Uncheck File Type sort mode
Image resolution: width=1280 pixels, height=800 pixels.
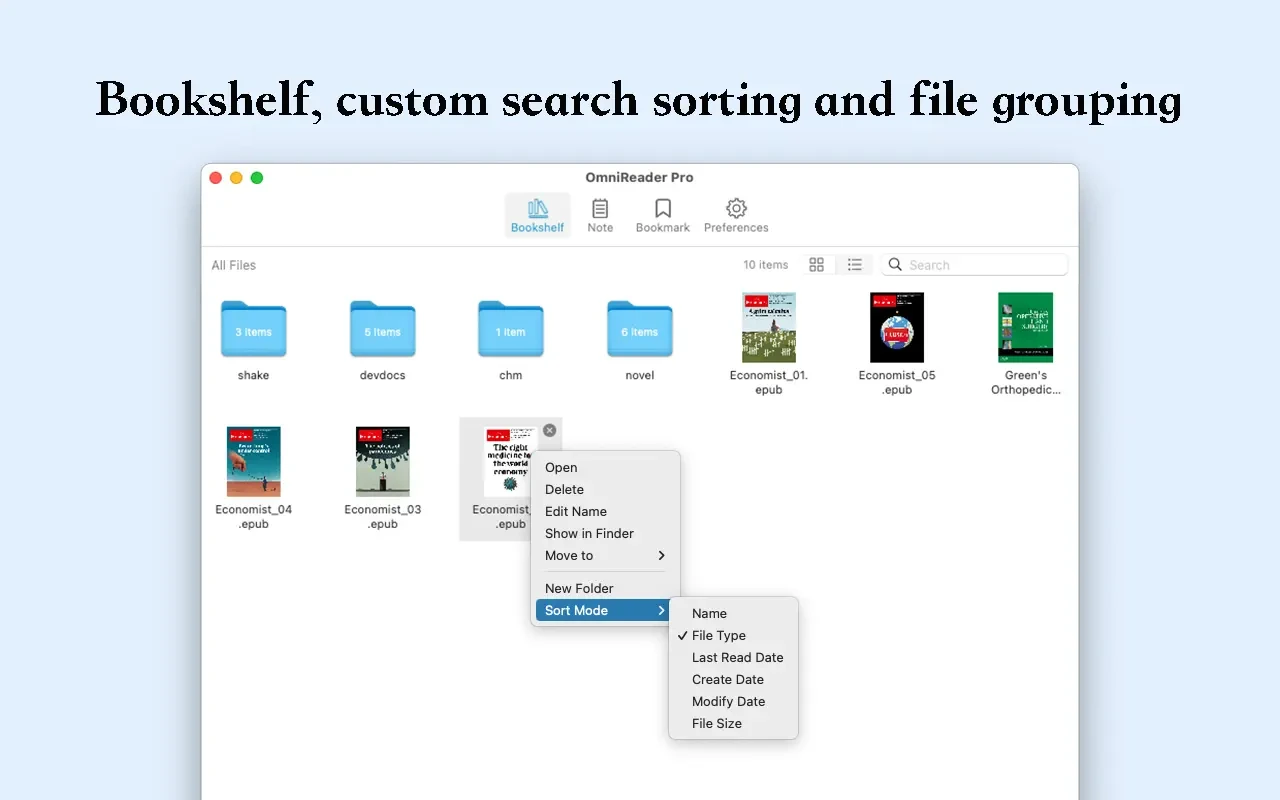[x=719, y=635]
